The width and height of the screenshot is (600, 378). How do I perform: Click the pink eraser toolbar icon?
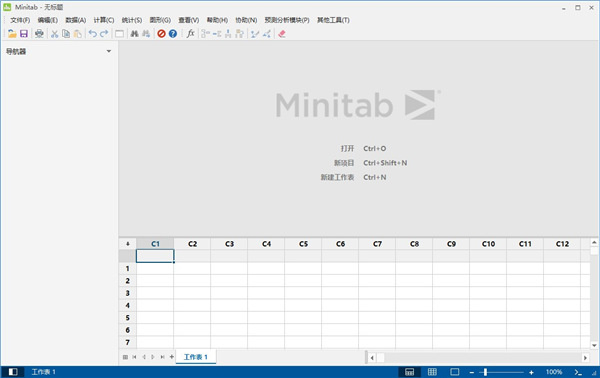tap(282, 34)
